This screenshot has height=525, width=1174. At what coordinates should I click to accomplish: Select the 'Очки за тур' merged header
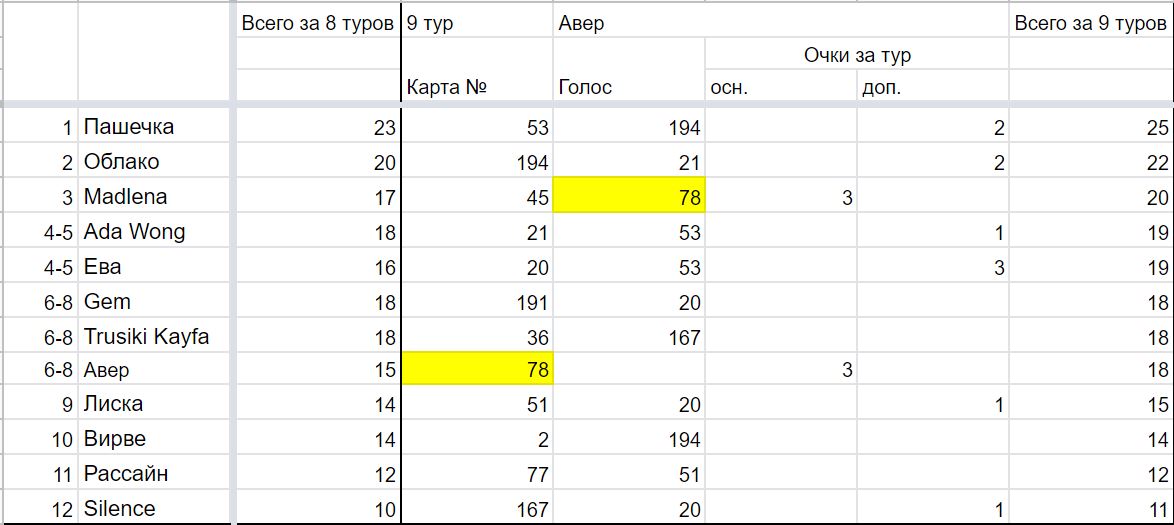coord(857,55)
